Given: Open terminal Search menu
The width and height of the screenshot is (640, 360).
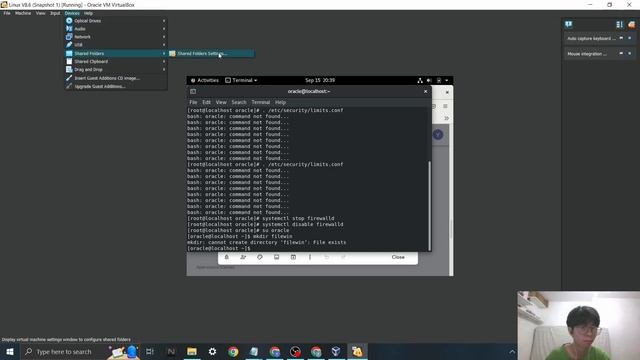Looking at the screenshot, I should pos(239,102).
